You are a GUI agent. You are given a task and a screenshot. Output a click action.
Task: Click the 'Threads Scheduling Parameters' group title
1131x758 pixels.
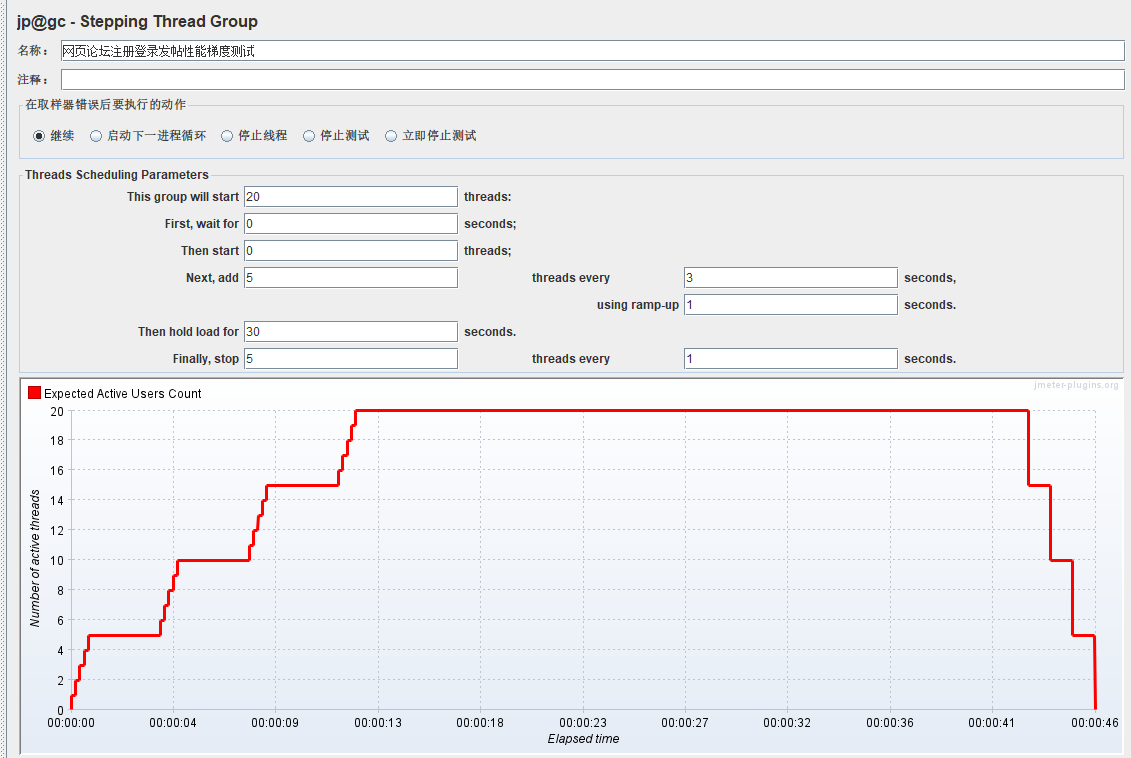(x=117, y=175)
